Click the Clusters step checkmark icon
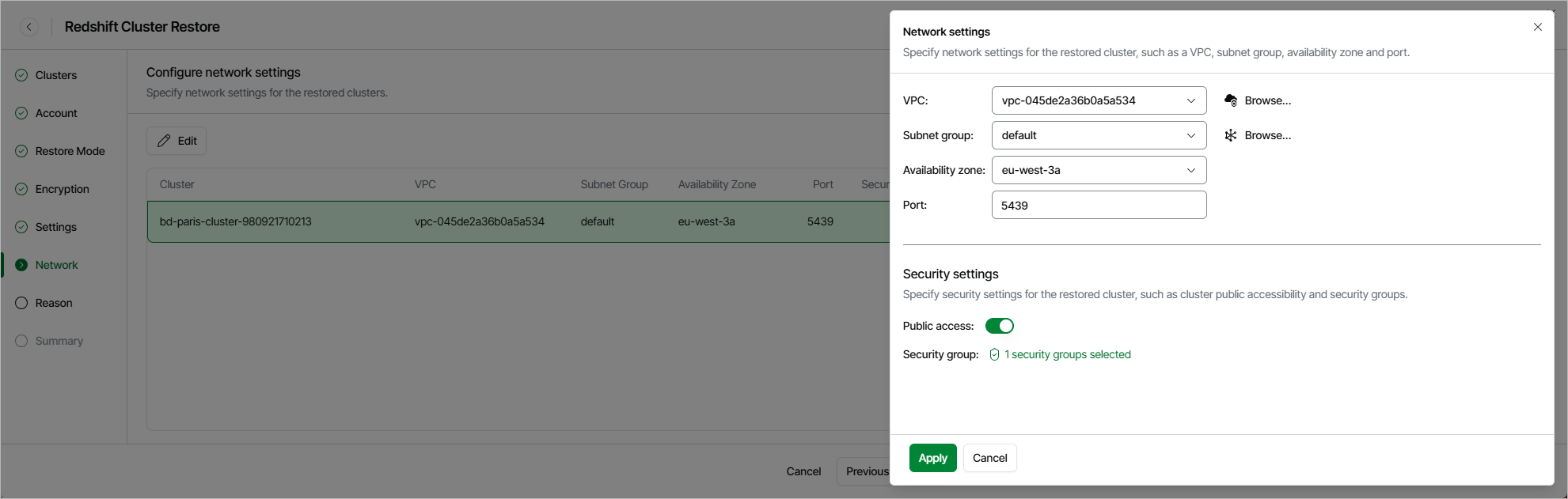 click(21, 75)
